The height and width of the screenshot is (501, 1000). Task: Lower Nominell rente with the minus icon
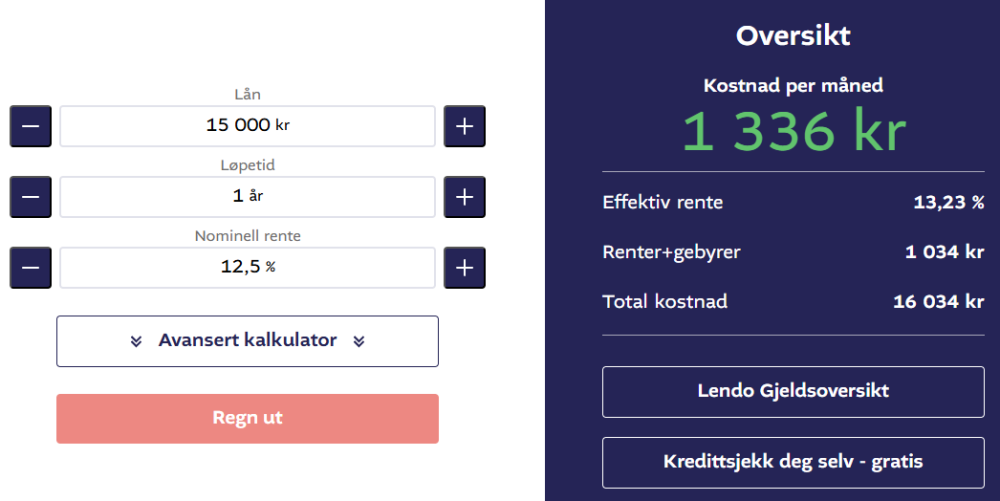click(31, 268)
